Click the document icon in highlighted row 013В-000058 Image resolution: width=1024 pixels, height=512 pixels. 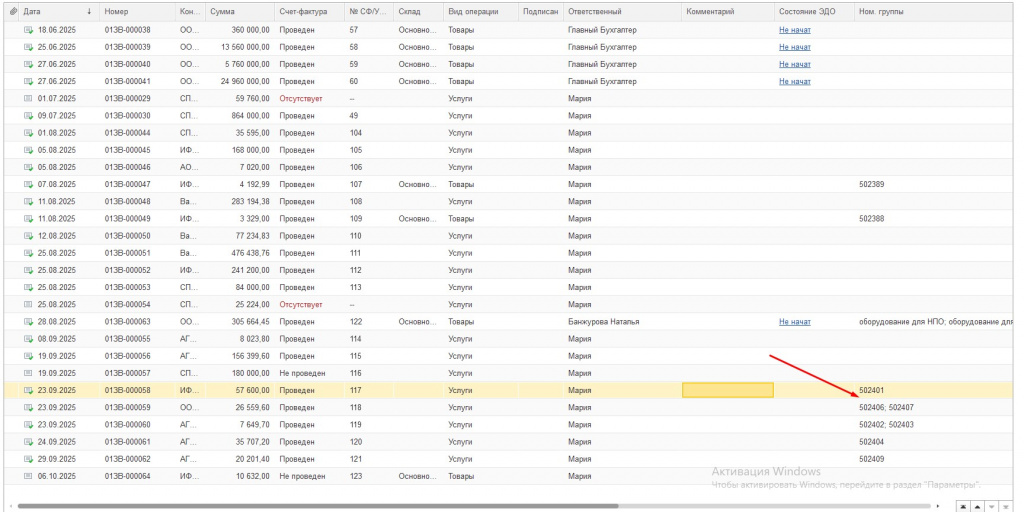point(28,391)
